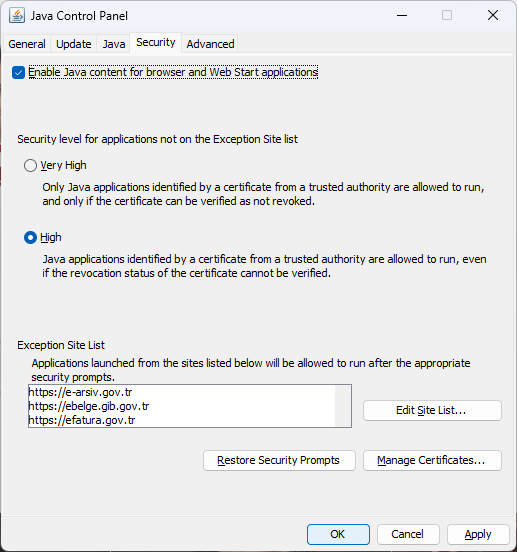518x552 pixels.
Task: Go to the Java tab
Action: click(114, 44)
